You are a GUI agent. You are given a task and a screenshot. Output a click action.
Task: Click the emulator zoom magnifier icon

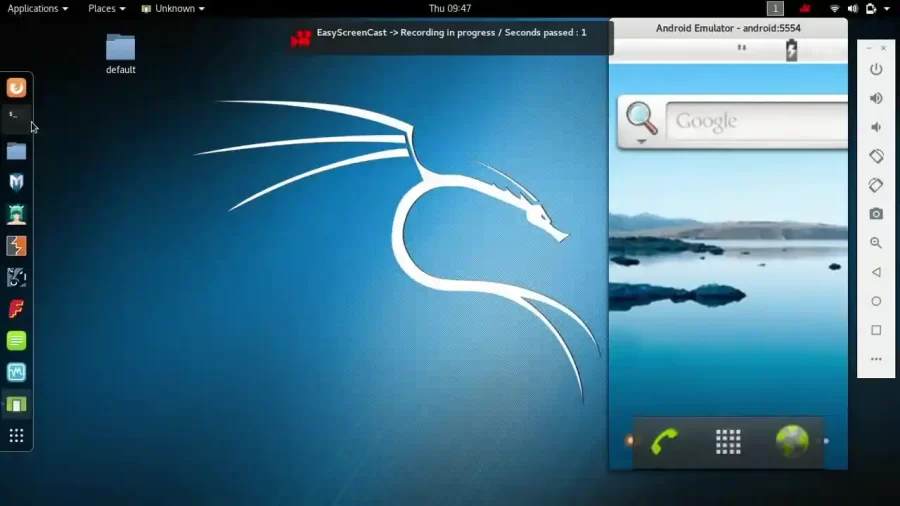876,243
